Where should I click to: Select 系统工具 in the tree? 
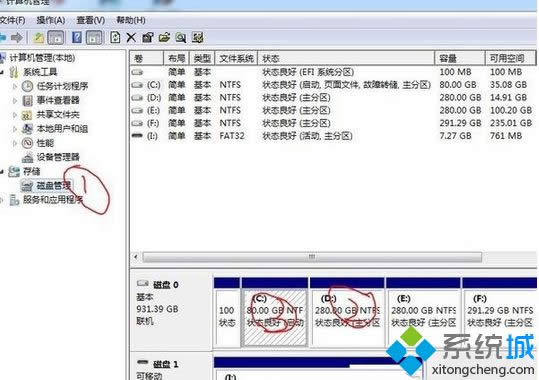tap(40, 72)
